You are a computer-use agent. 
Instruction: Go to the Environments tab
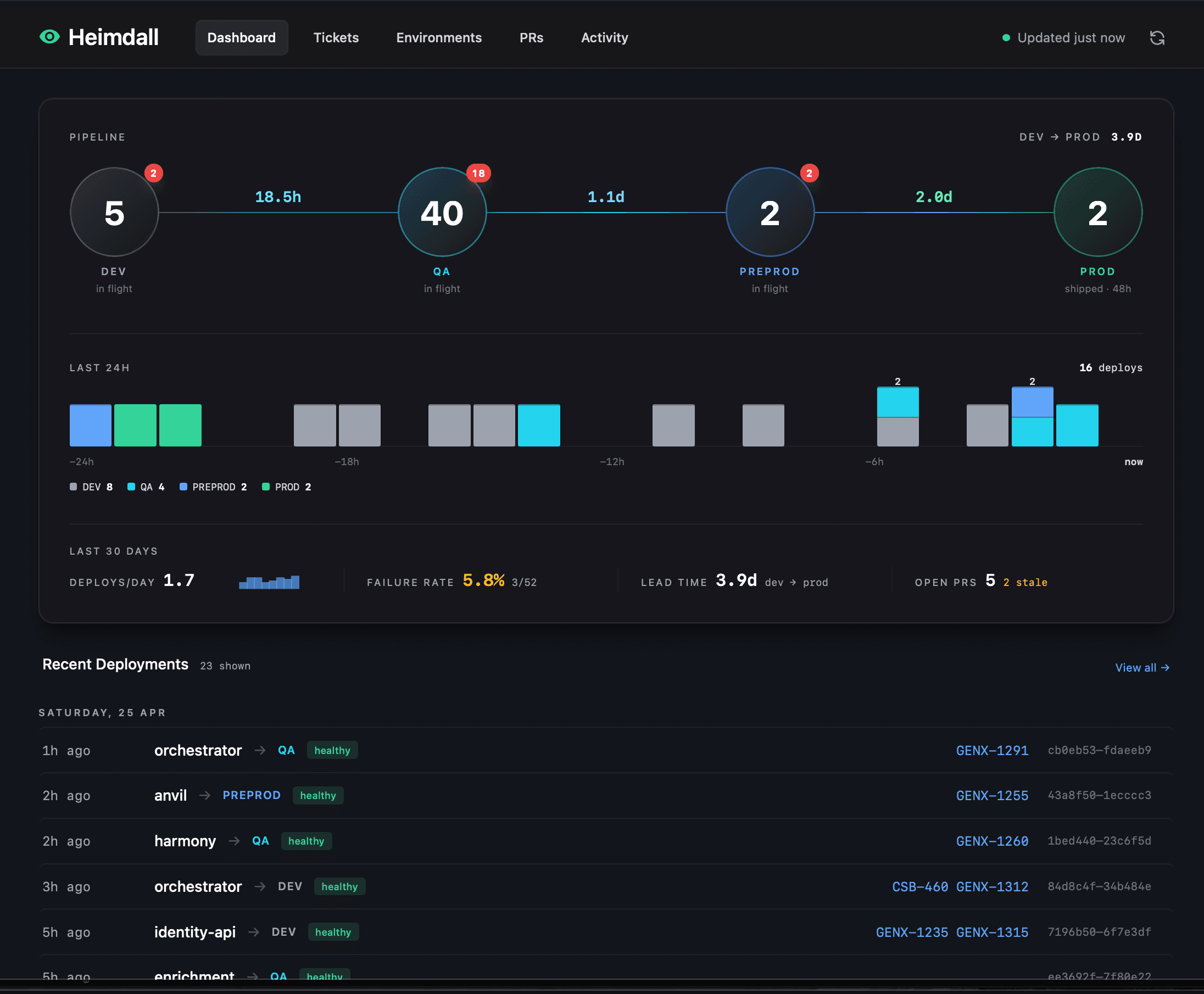pyautogui.click(x=439, y=38)
